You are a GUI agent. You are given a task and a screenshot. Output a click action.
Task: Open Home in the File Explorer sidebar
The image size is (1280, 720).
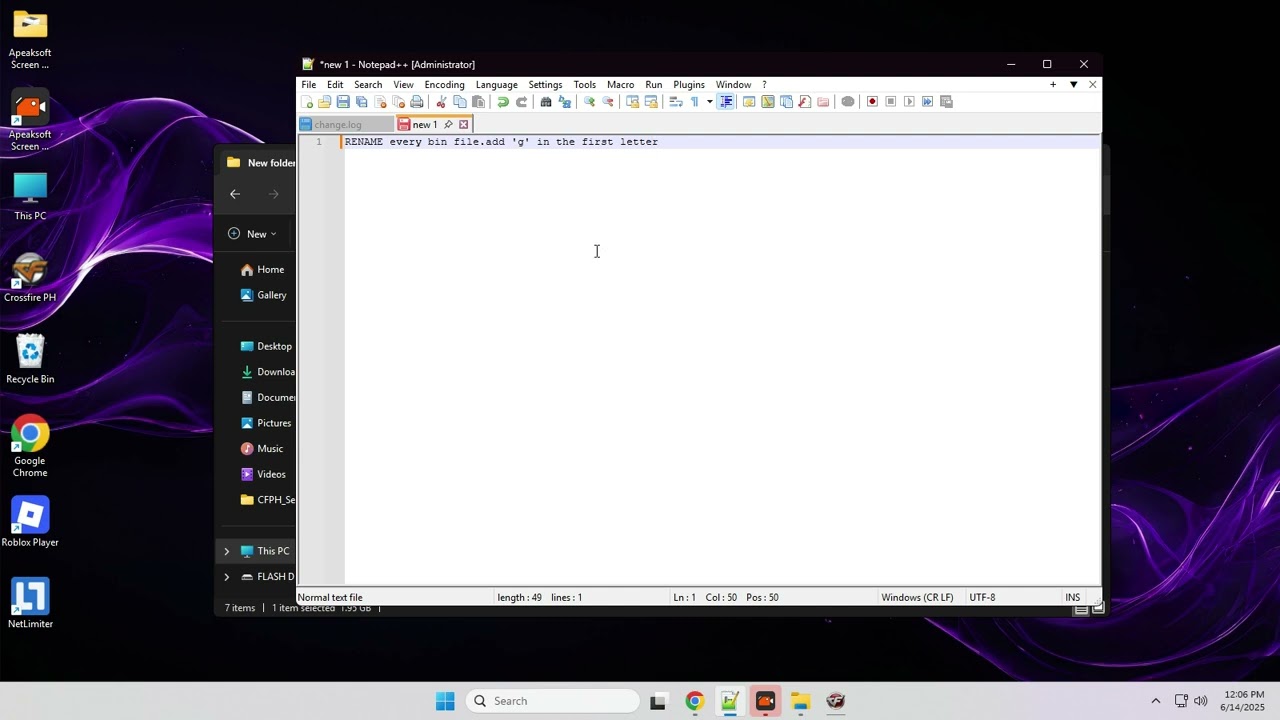(262, 270)
